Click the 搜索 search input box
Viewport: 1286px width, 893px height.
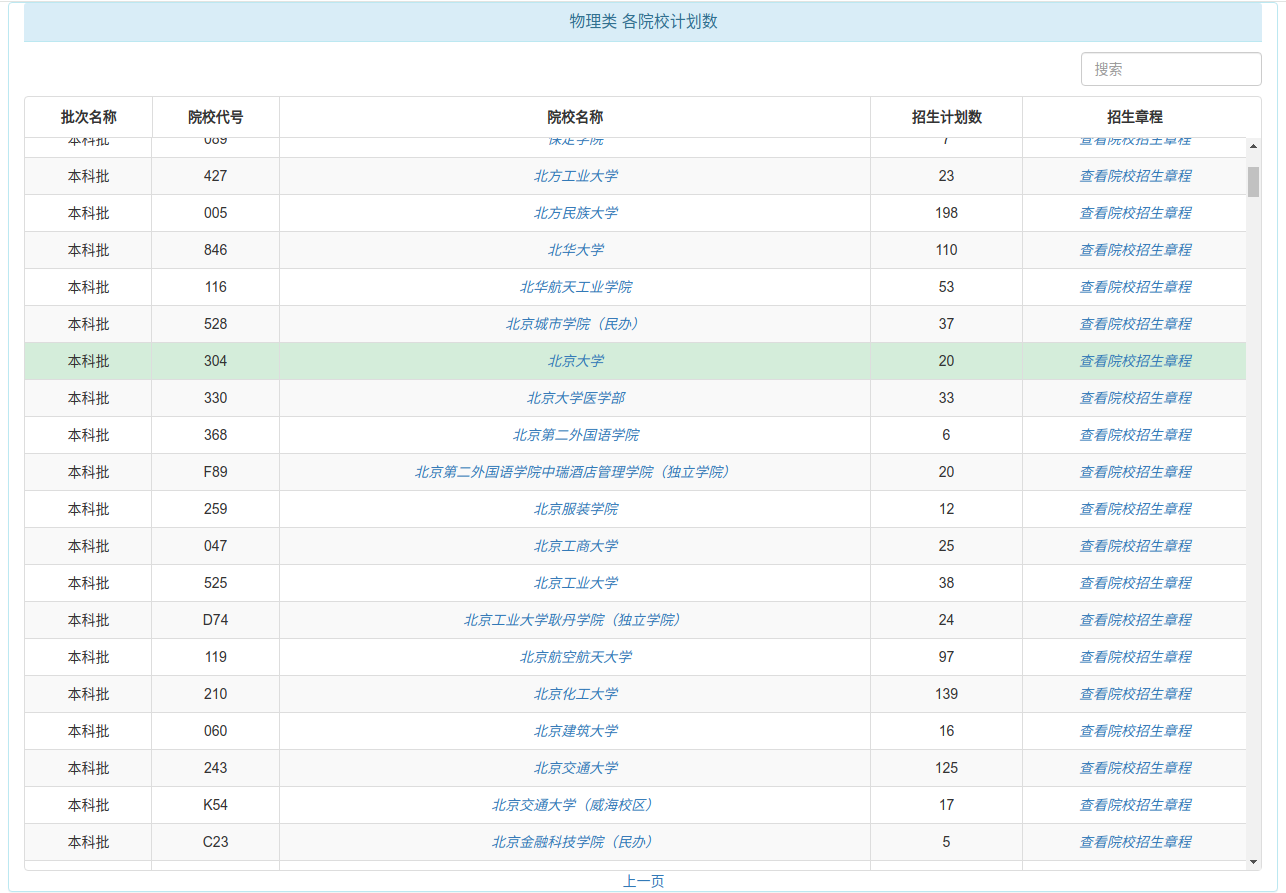[x=1171, y=69]
